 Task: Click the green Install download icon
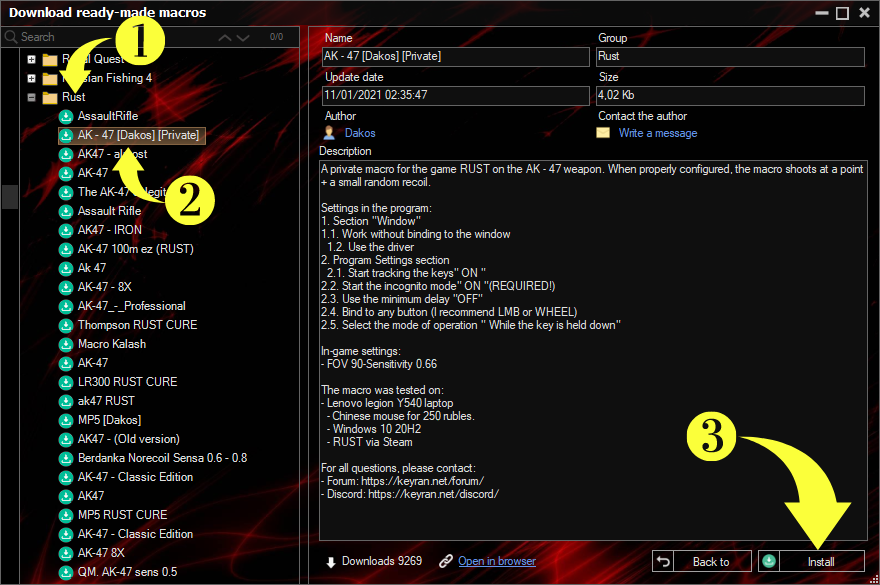point(769,561)
